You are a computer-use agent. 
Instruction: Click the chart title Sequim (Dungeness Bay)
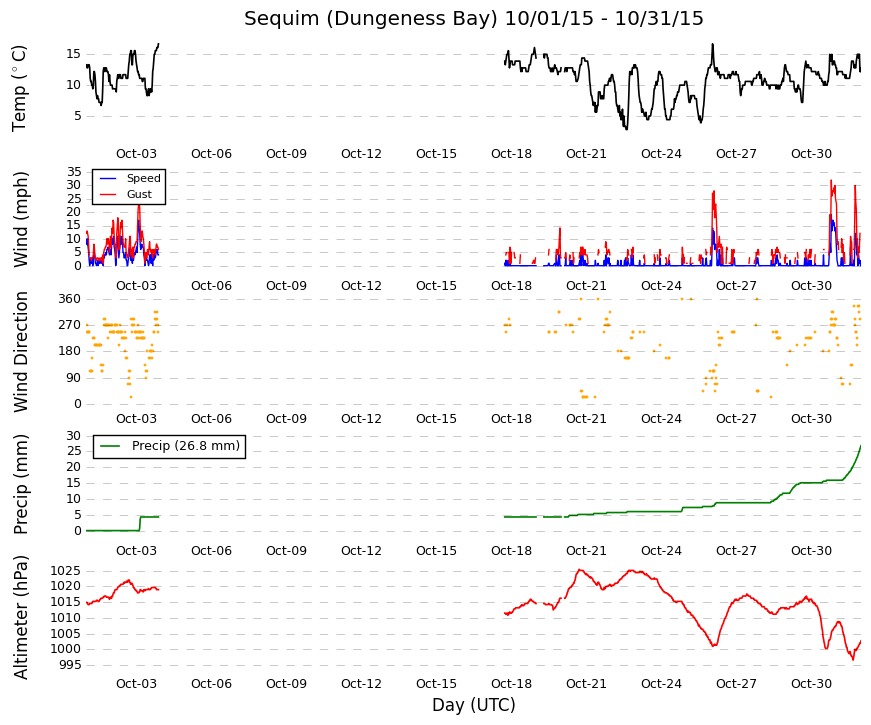371,19
